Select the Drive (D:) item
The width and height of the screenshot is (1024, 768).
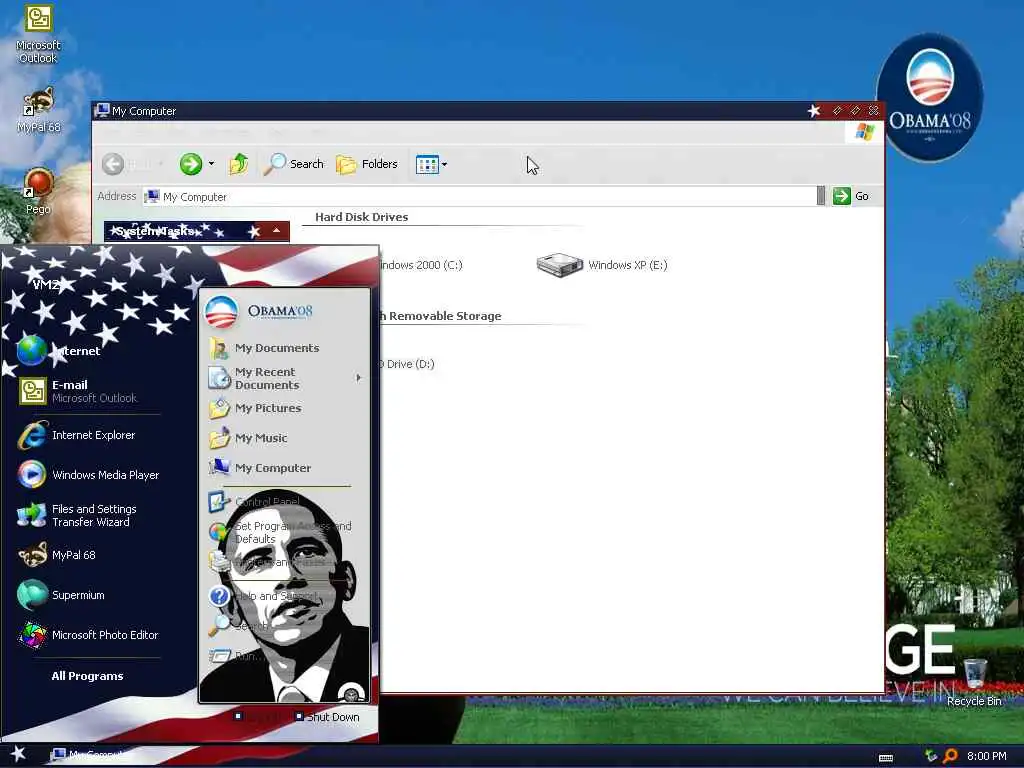tap(407, 364)
